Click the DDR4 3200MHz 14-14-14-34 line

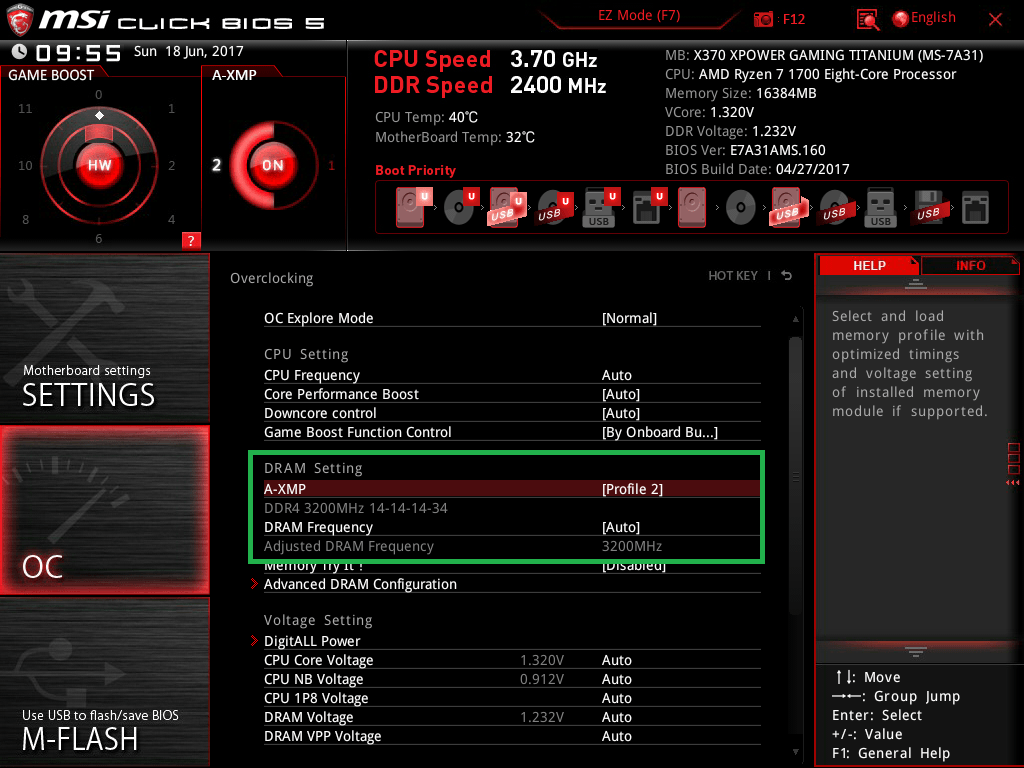coord(356,508)
